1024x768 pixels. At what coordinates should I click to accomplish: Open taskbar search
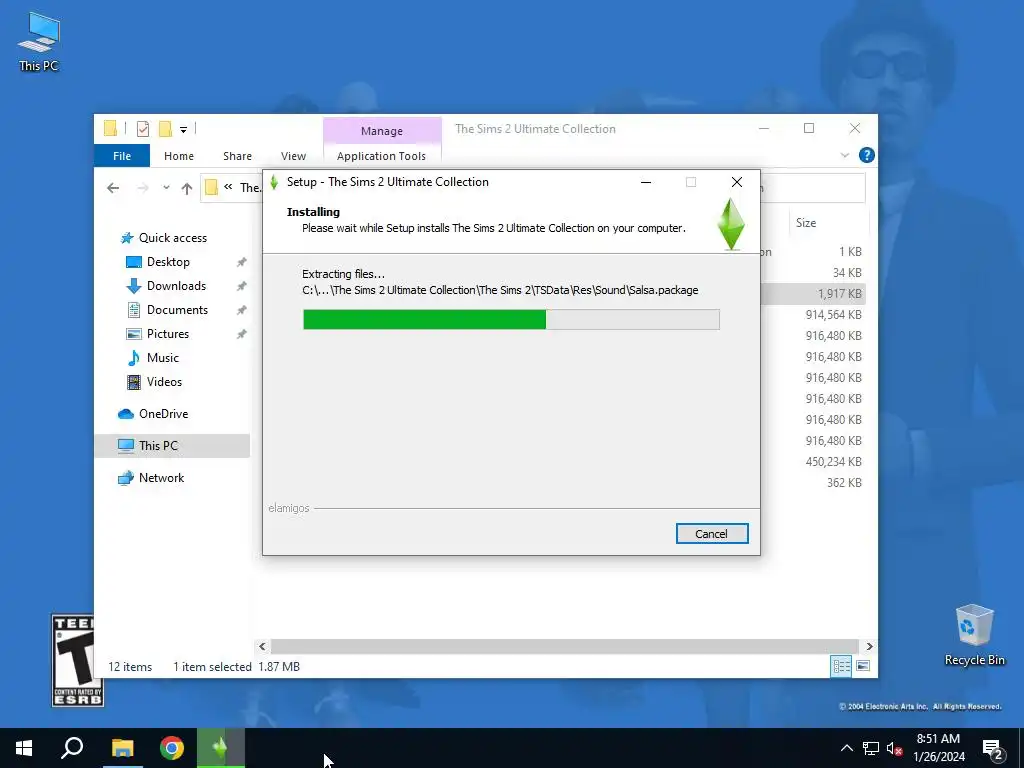click(72, 748)
